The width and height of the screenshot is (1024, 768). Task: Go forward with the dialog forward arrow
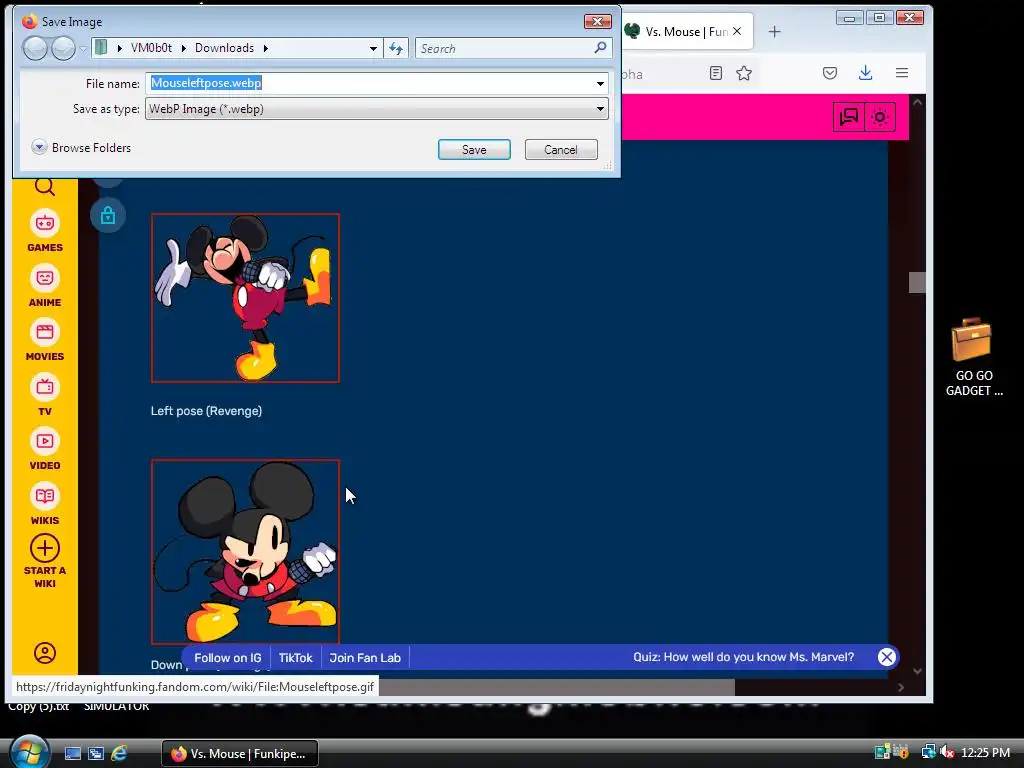[63, 48]
